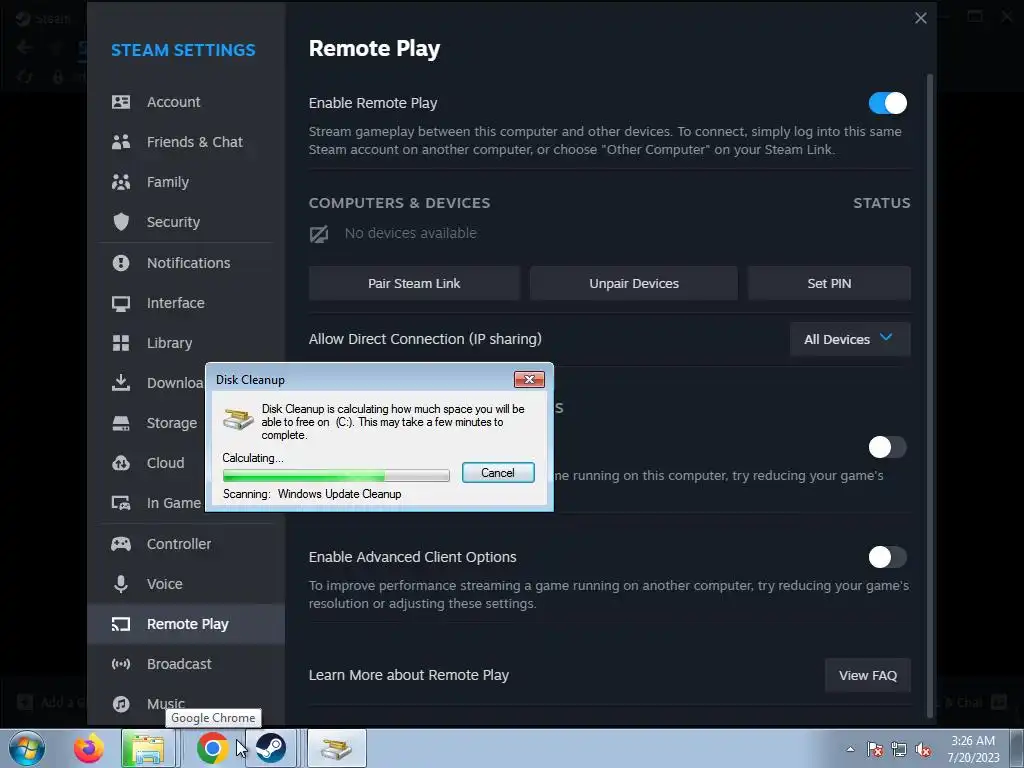Click the Broadcast signal icon

[x=121, y=664]
